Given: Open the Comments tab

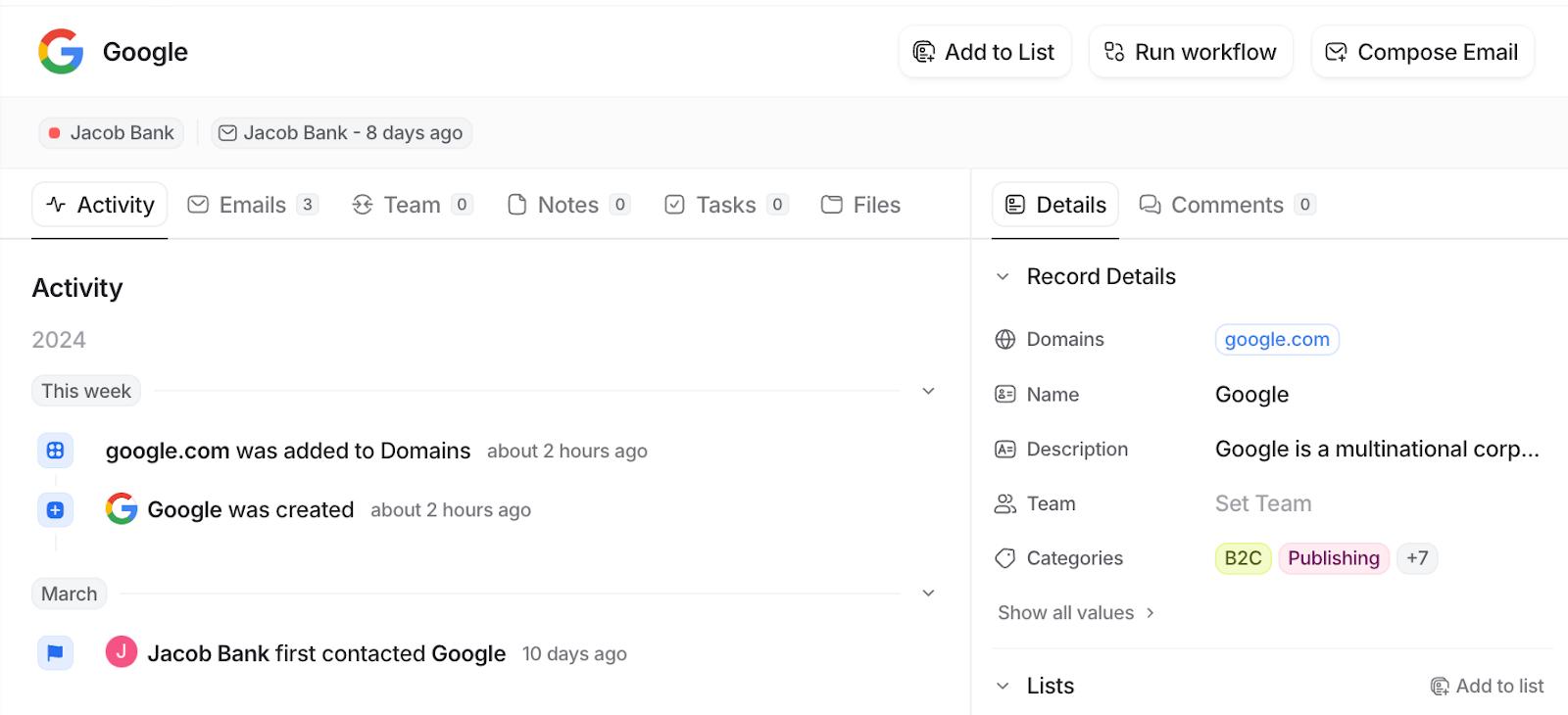Looking at the screenshot, I should [1227, 205].
